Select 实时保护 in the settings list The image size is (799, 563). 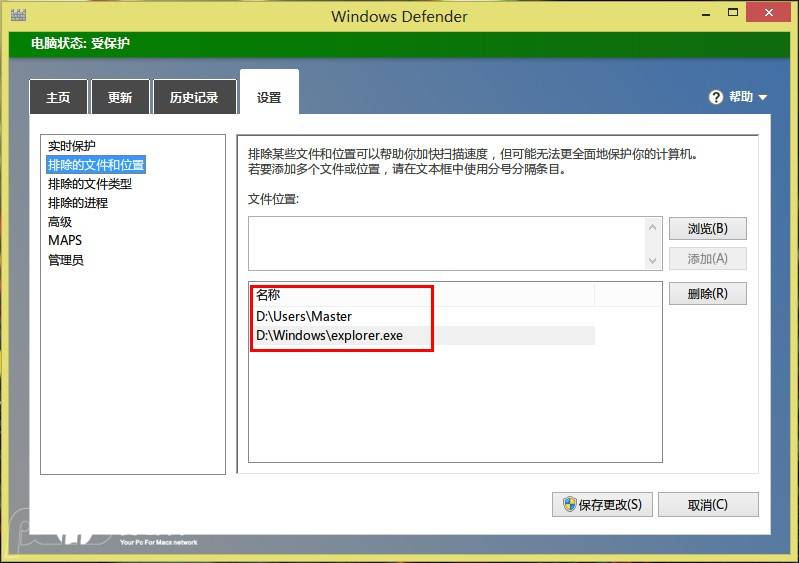tap(72, 146)
